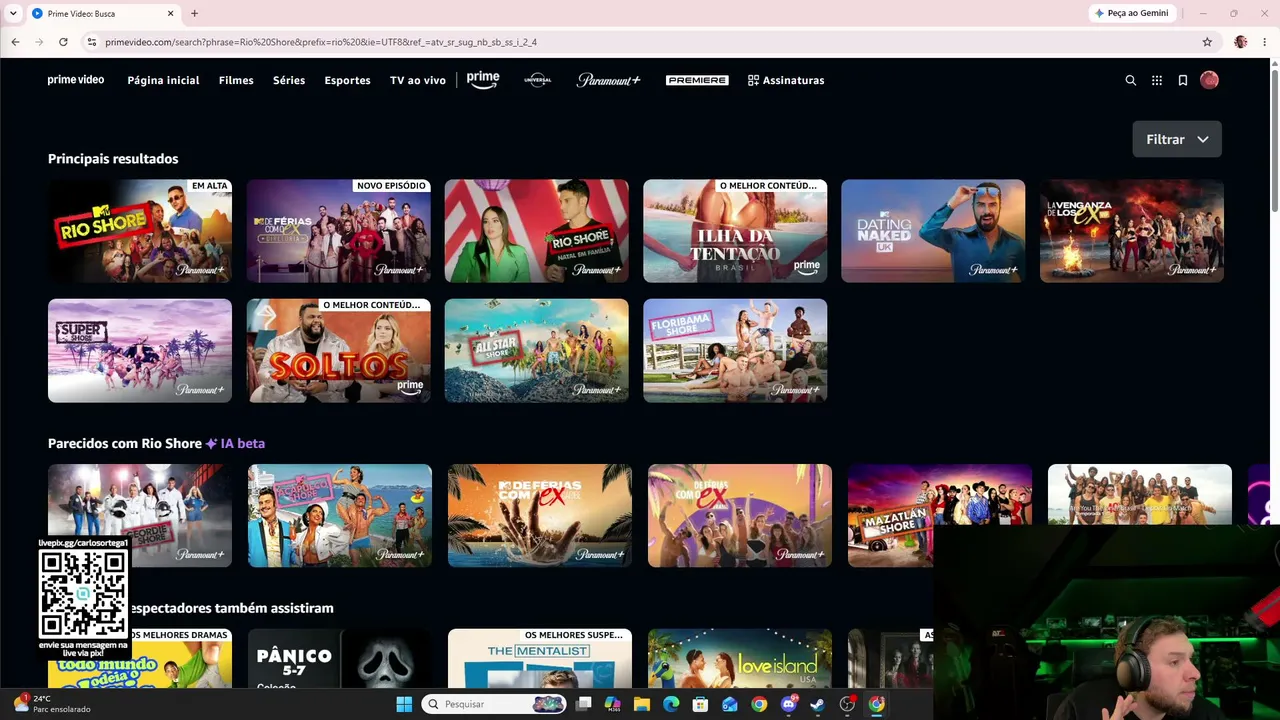Open Task View on the taskbar

click(584, 704)
